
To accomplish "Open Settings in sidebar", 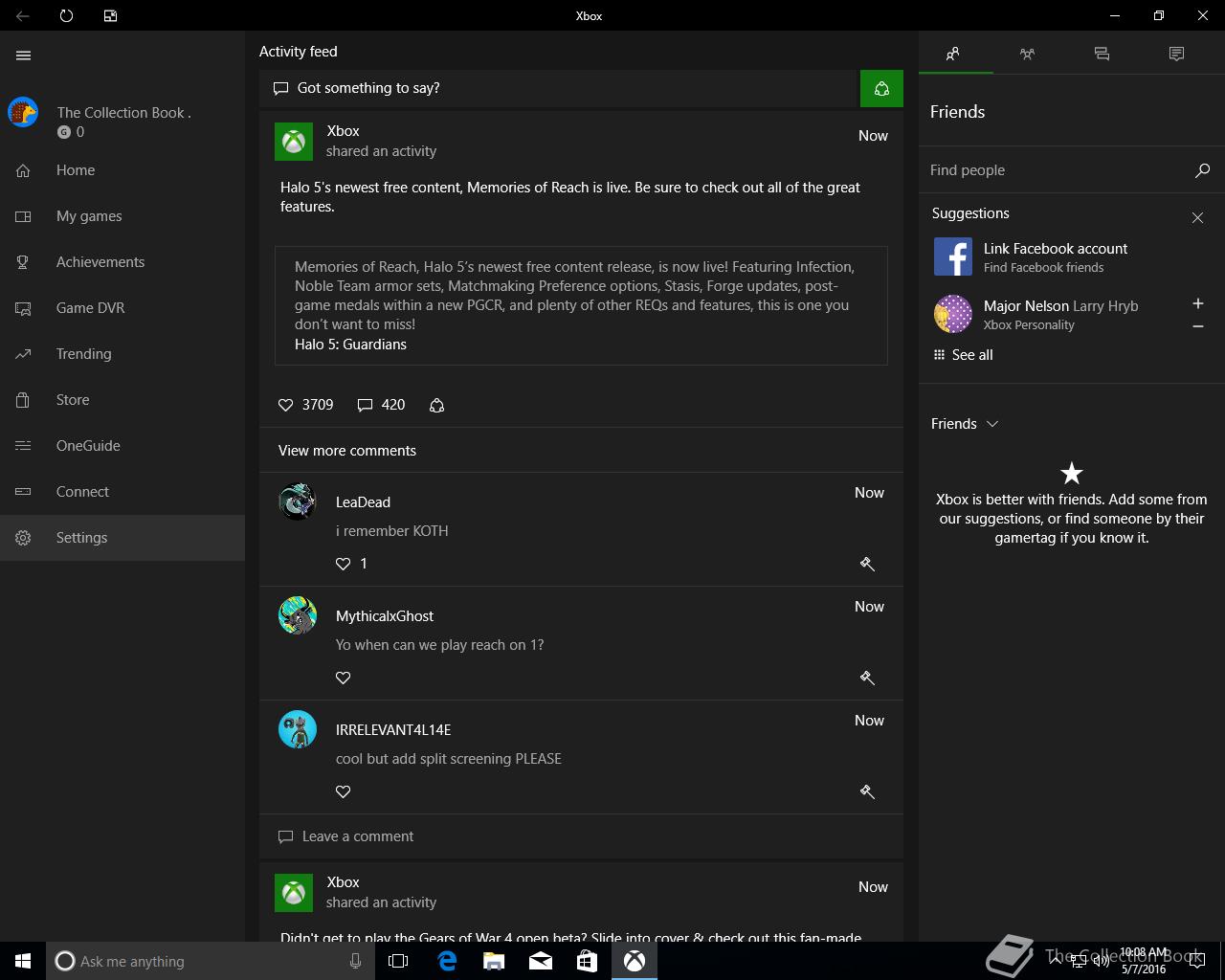I will (122, 538).
